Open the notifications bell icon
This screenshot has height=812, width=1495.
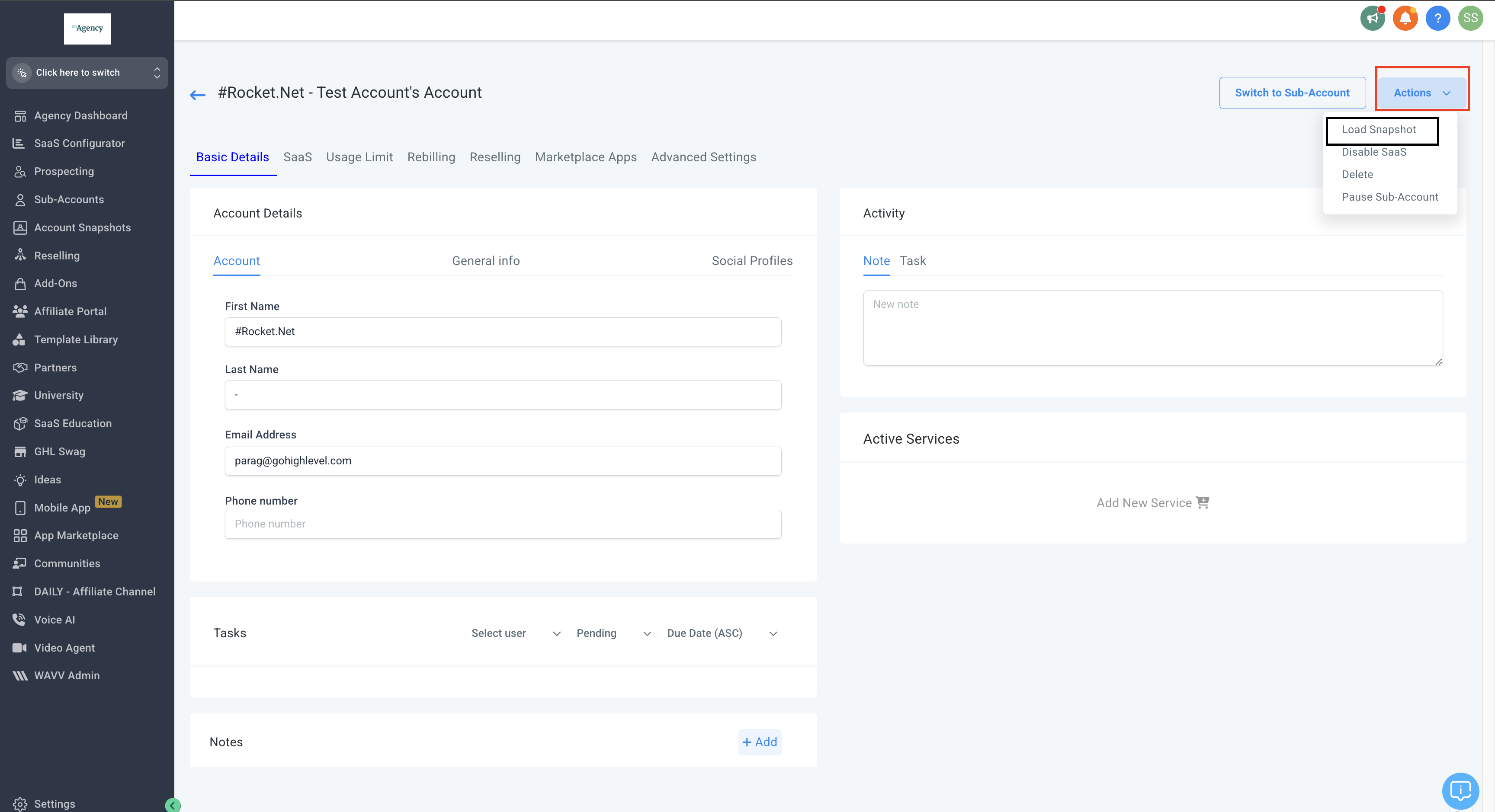click(1405, 18)
